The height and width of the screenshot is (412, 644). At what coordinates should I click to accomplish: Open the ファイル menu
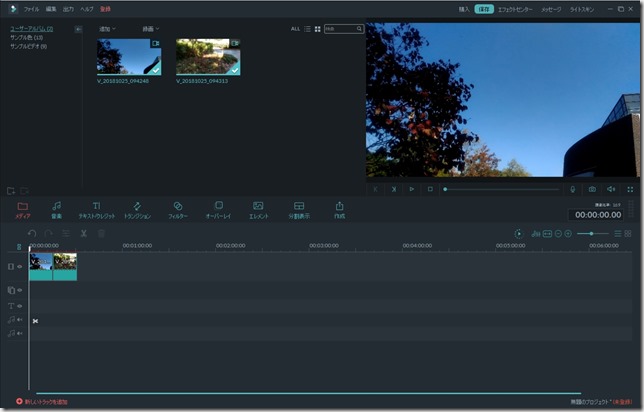(x=31, y=9)
